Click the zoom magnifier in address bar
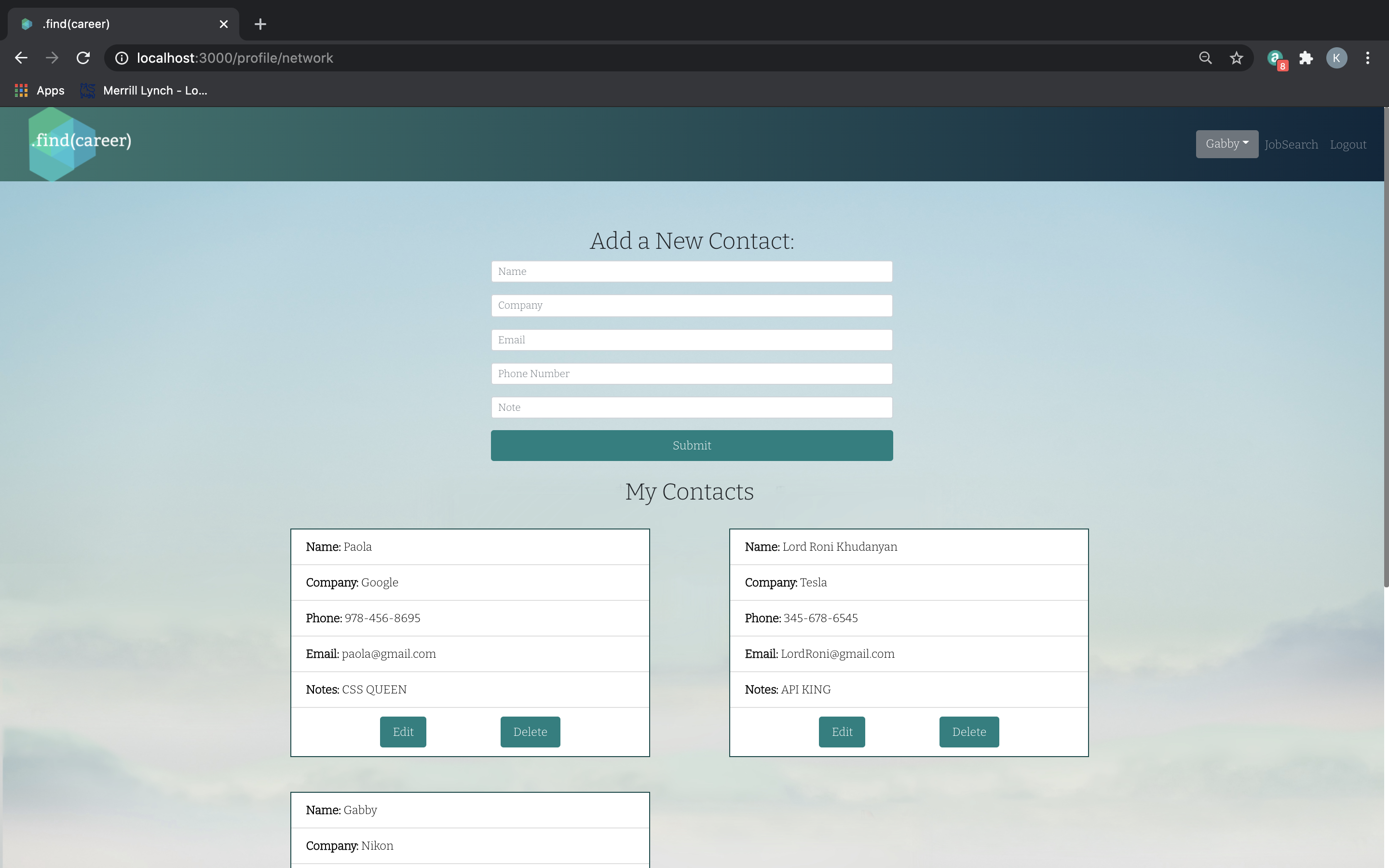This screenshot has width=1389, height=868. [1205, 58]
